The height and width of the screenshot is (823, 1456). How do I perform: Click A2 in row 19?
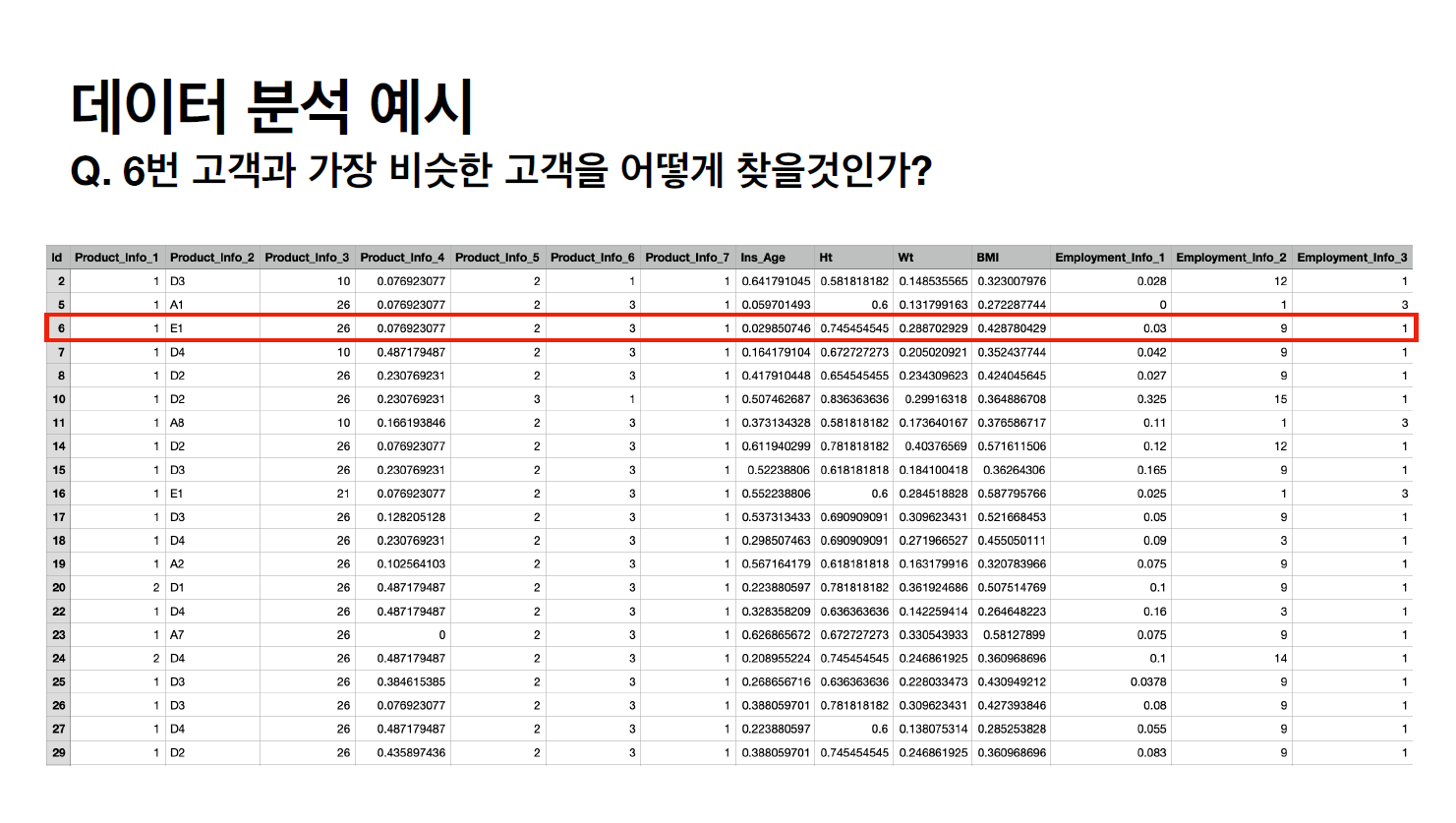coord(177,564)
